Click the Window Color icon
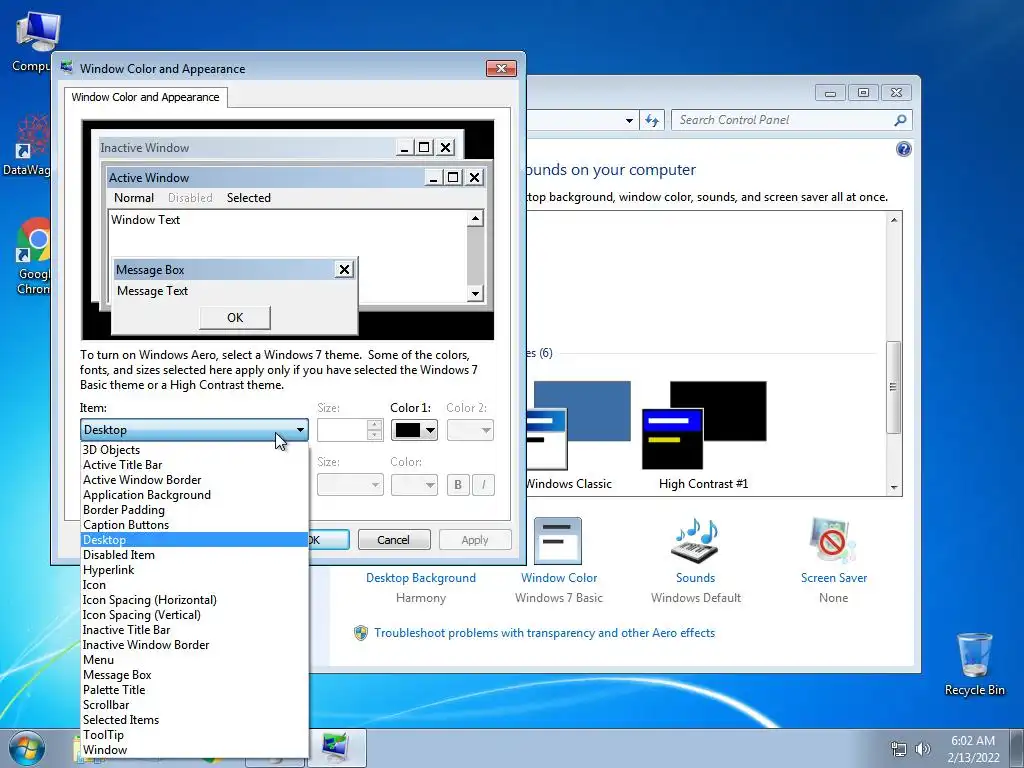Screen dimensions: 1024x768 tap(558, 540)
